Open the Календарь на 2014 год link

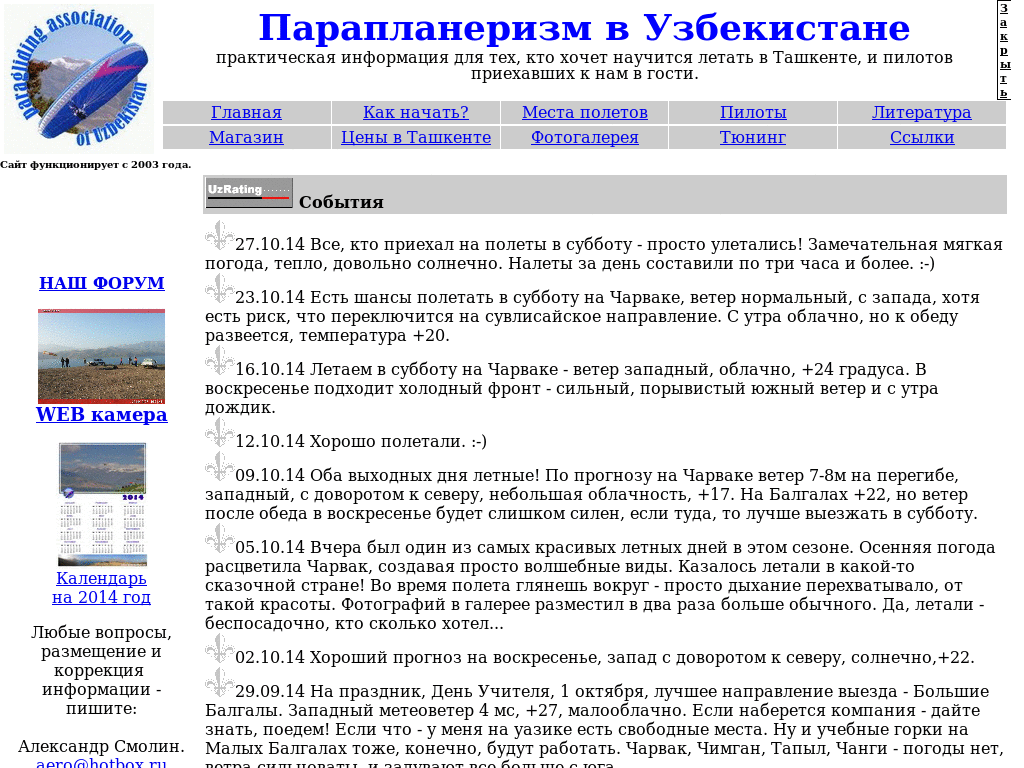click(101, 587)
